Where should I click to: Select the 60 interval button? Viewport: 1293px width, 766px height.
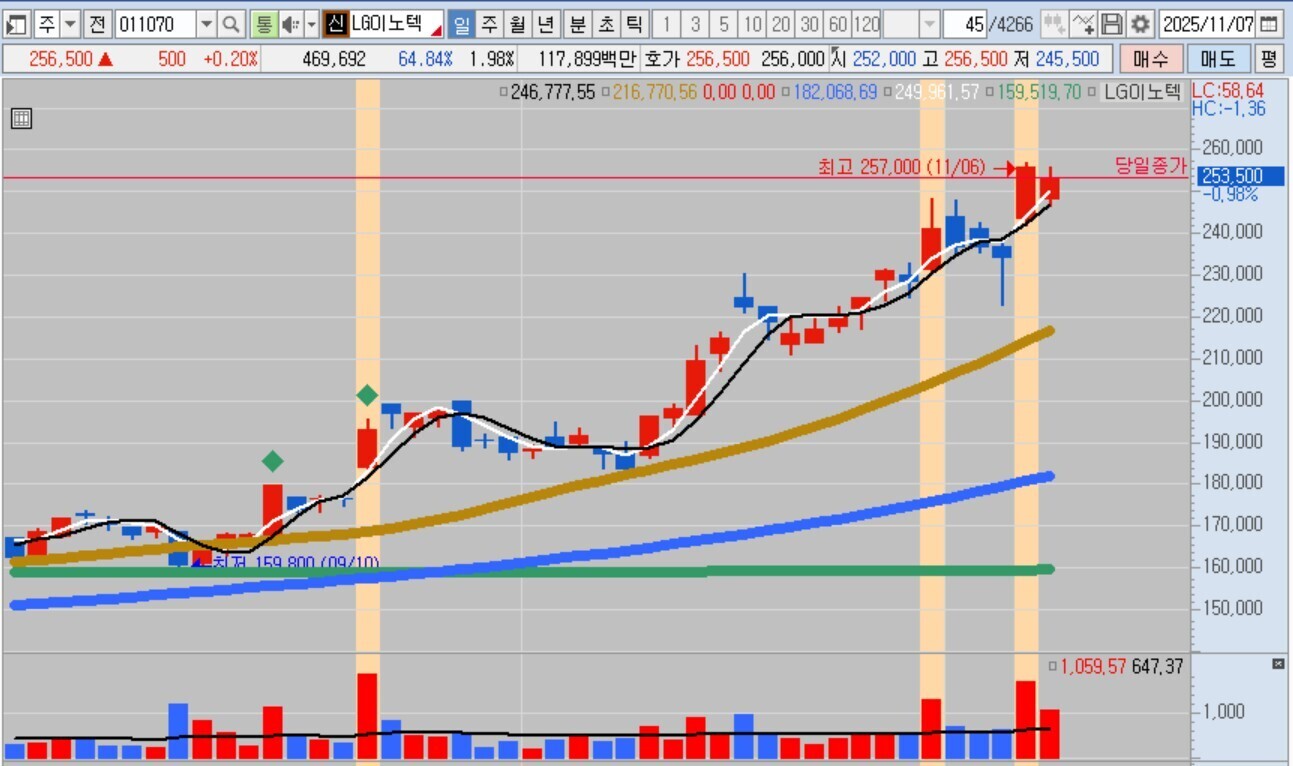pyautogui.click(x=838, y=23)
